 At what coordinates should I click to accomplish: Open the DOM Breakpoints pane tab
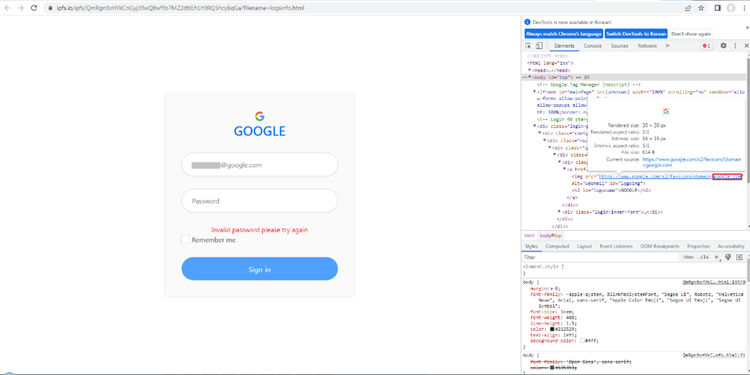660,246
